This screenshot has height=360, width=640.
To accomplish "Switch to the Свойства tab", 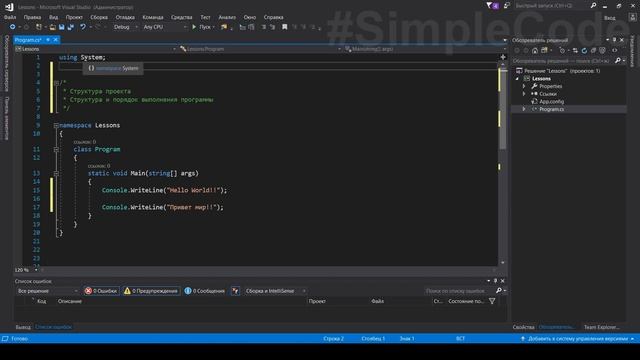I will [523, 327].
